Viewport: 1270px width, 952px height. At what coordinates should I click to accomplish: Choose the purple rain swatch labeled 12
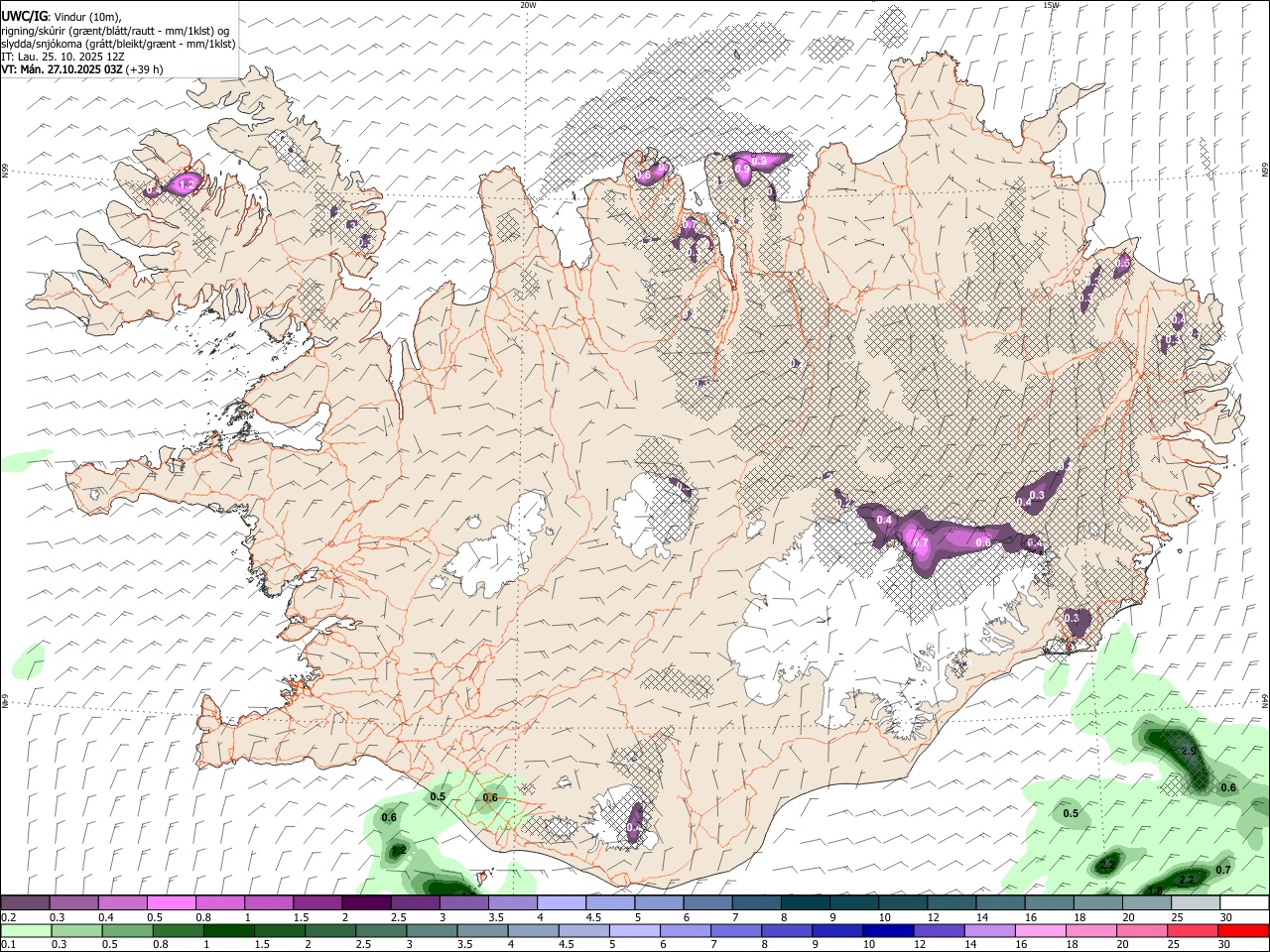click(x=939, y=930)
